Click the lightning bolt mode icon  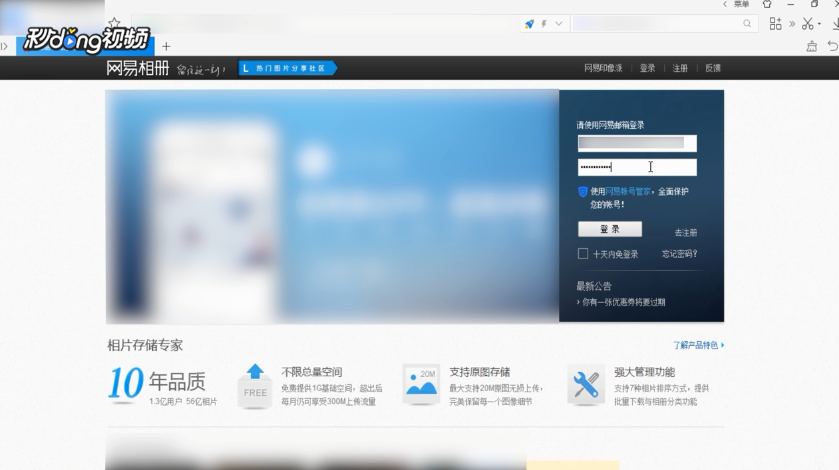pos(544,24)
